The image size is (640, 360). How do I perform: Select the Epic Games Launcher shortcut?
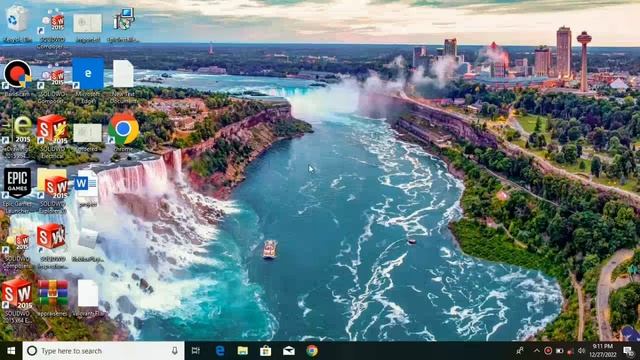pos(17,182)
